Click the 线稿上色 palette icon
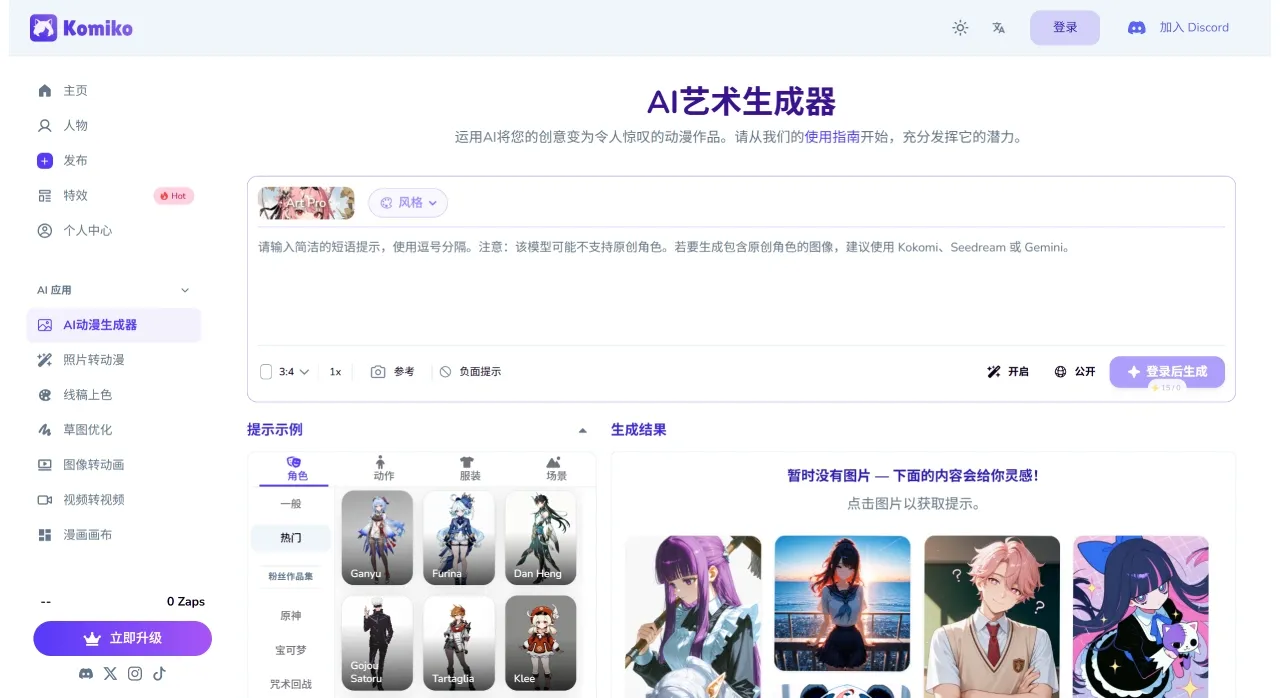Viewport: 1280px width, 698px height. [44, 395]
